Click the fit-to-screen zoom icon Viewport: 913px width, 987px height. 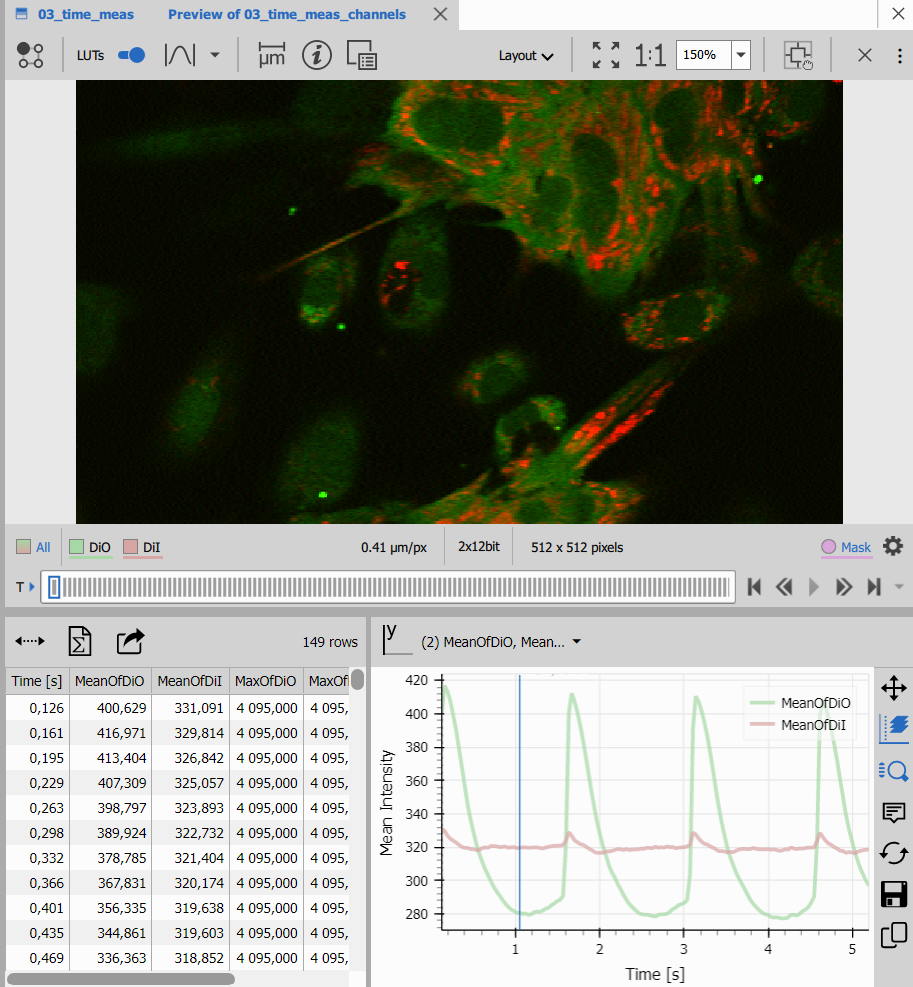tap(605, 55)
